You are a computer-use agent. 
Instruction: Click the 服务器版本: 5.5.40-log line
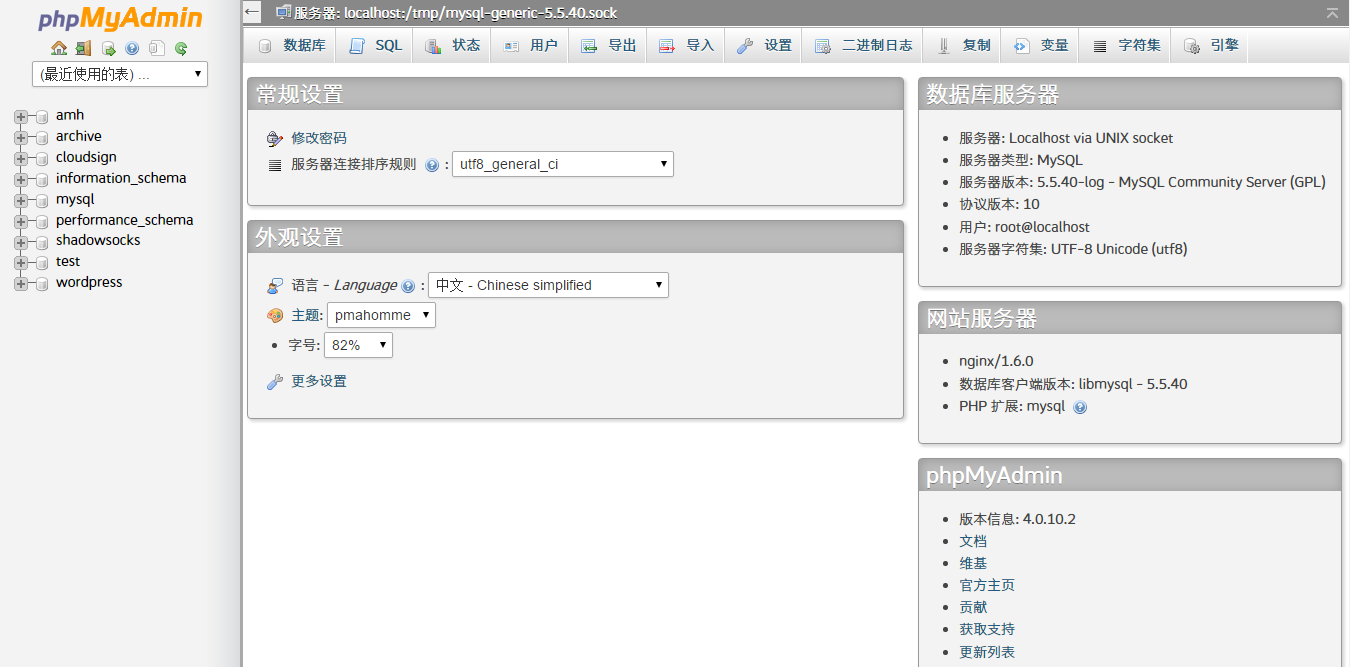1142,182
